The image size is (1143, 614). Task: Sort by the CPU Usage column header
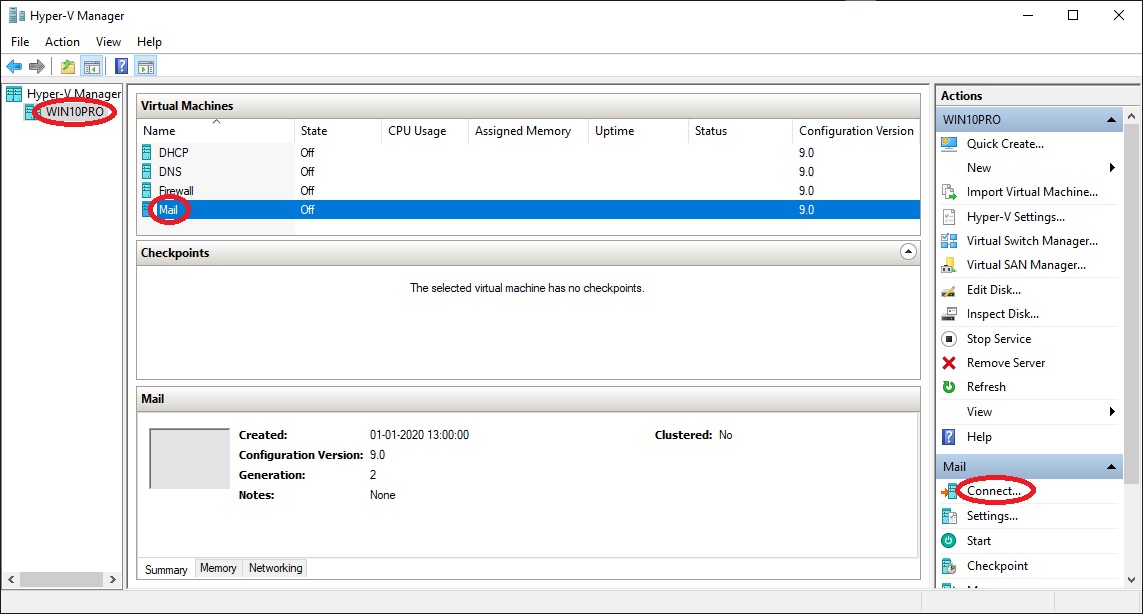(x=424, y=131)
